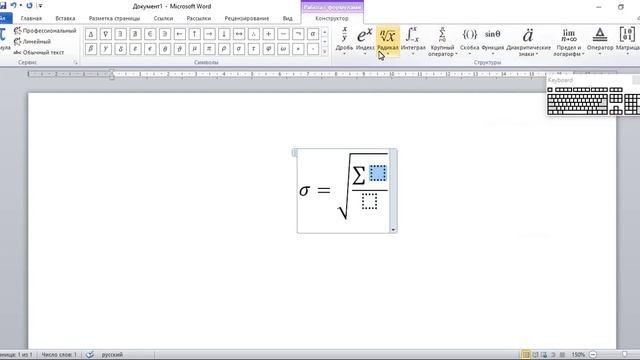Image resolution: width=640 pixels, height=360 pixels.
Task: Open the Скобка bracket structures dropdown
Action: pos(469,41)
